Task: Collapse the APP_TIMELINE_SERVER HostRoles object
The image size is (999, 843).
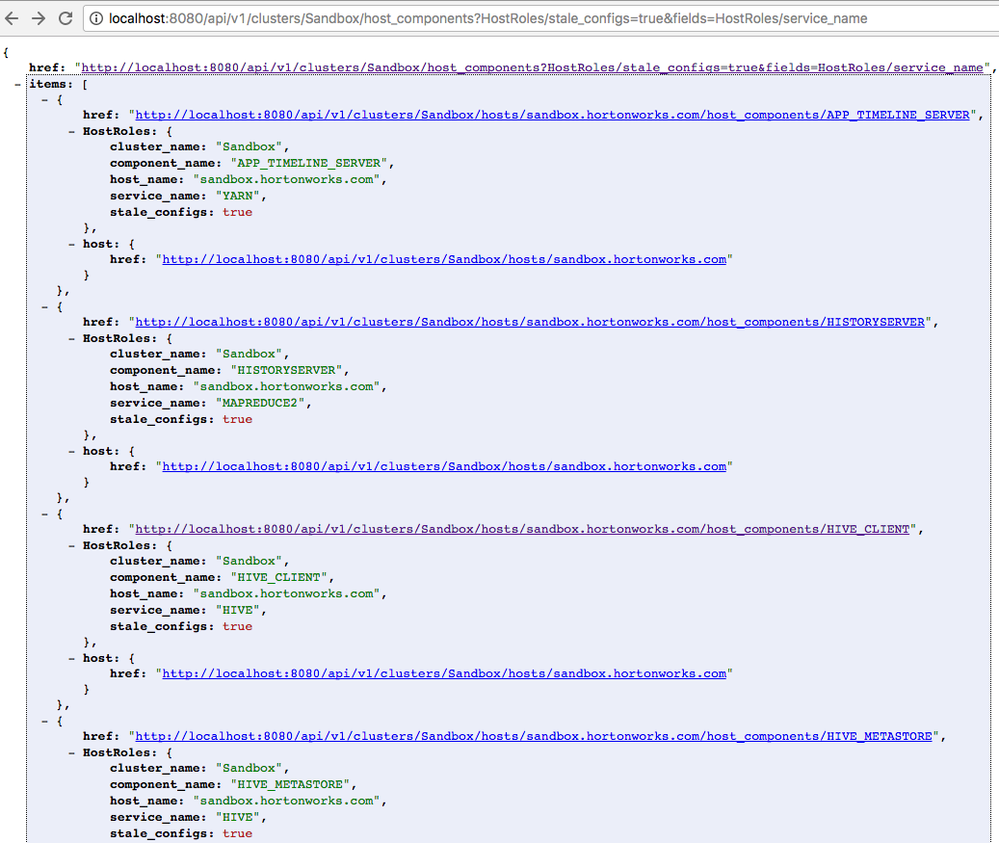Action: 69,130
